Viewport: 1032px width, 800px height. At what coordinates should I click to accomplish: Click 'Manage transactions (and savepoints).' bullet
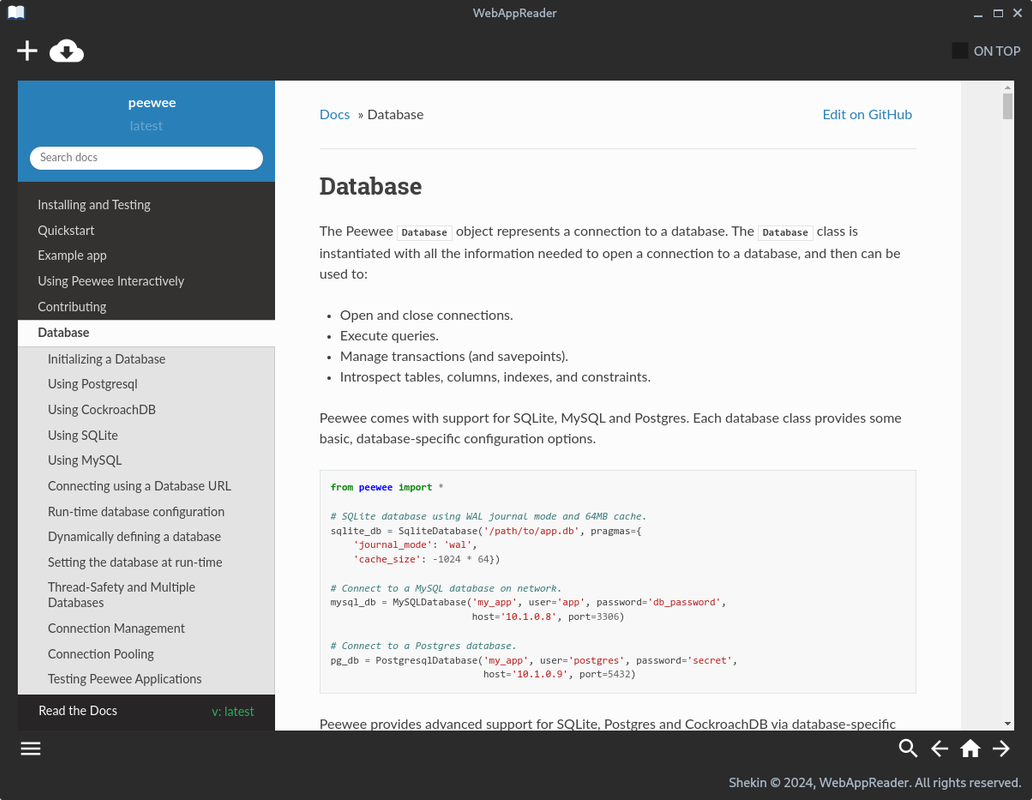click(454, 357)
